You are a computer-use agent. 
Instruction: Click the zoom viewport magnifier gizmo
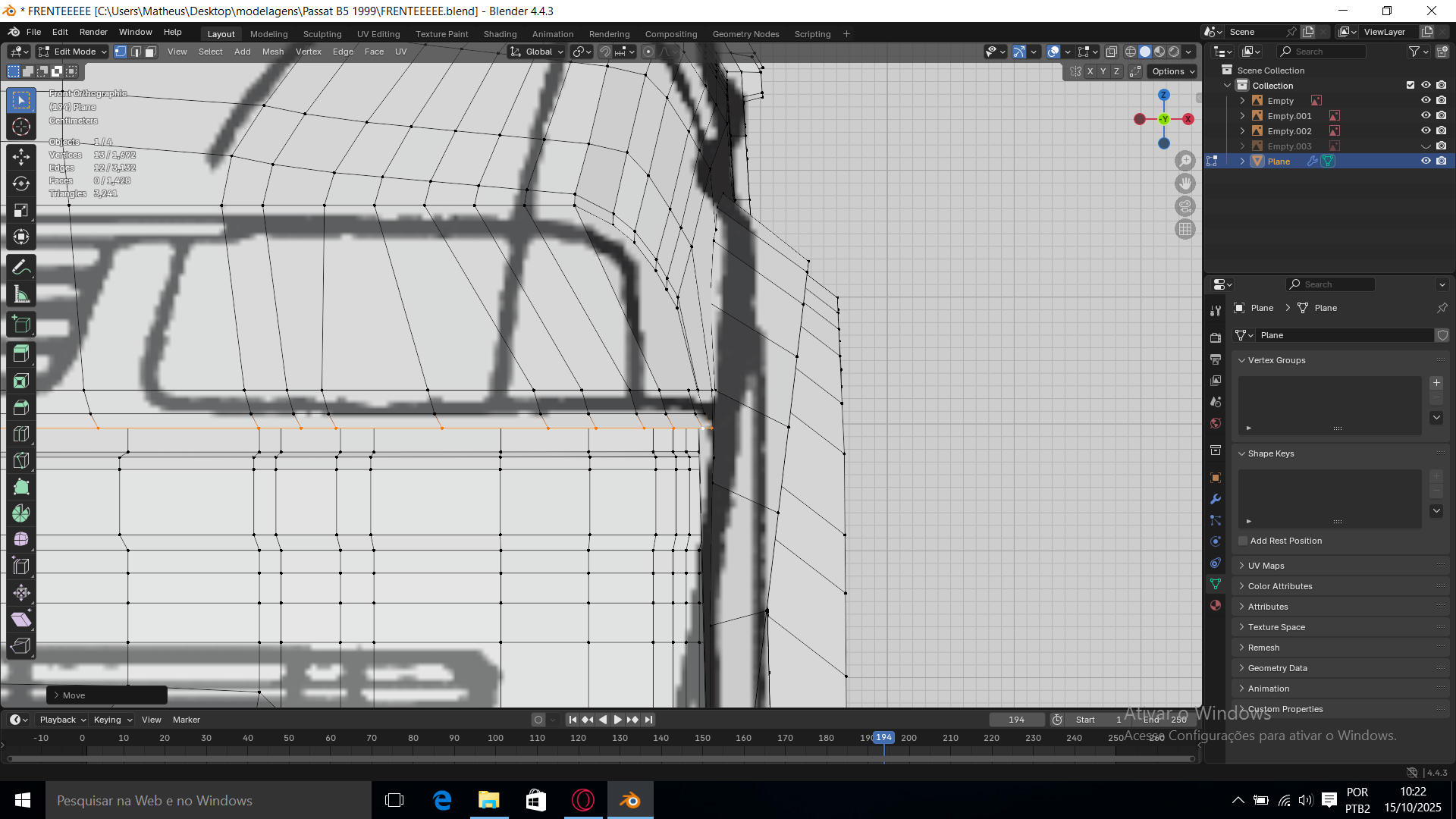pos(1185,161)
